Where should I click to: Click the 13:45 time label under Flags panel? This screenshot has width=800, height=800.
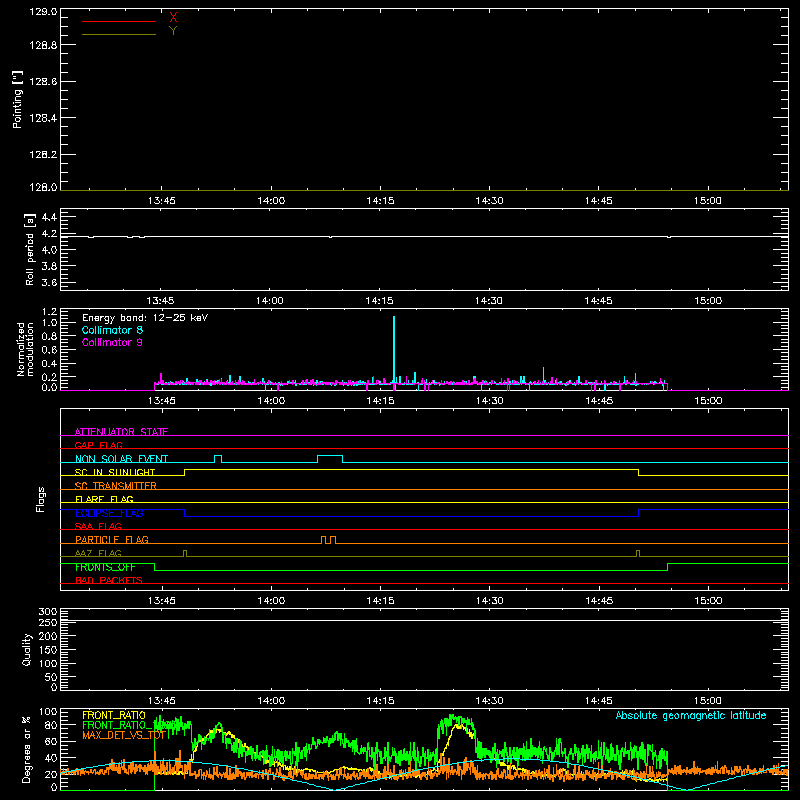(161, 601)
